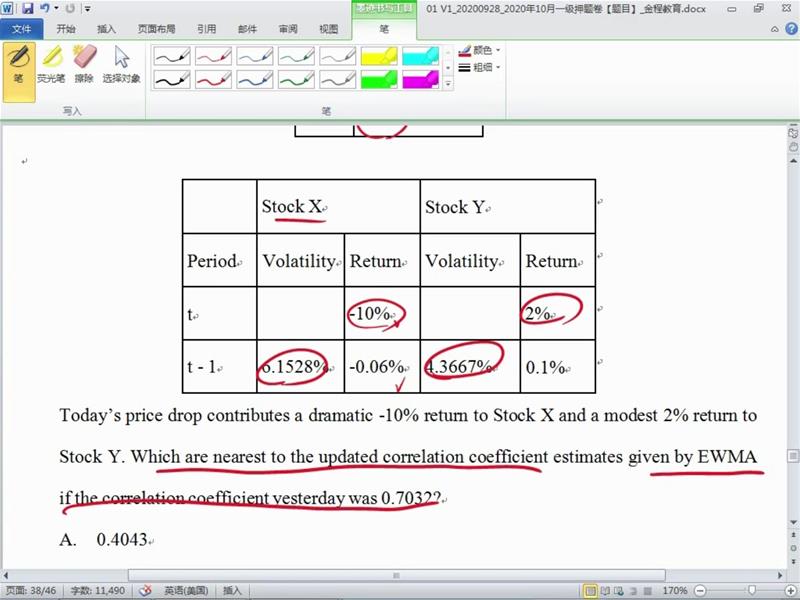The image size is (800, 600).
Task: Click the proofing errors check icon
Action: click(x=145, y=590)
